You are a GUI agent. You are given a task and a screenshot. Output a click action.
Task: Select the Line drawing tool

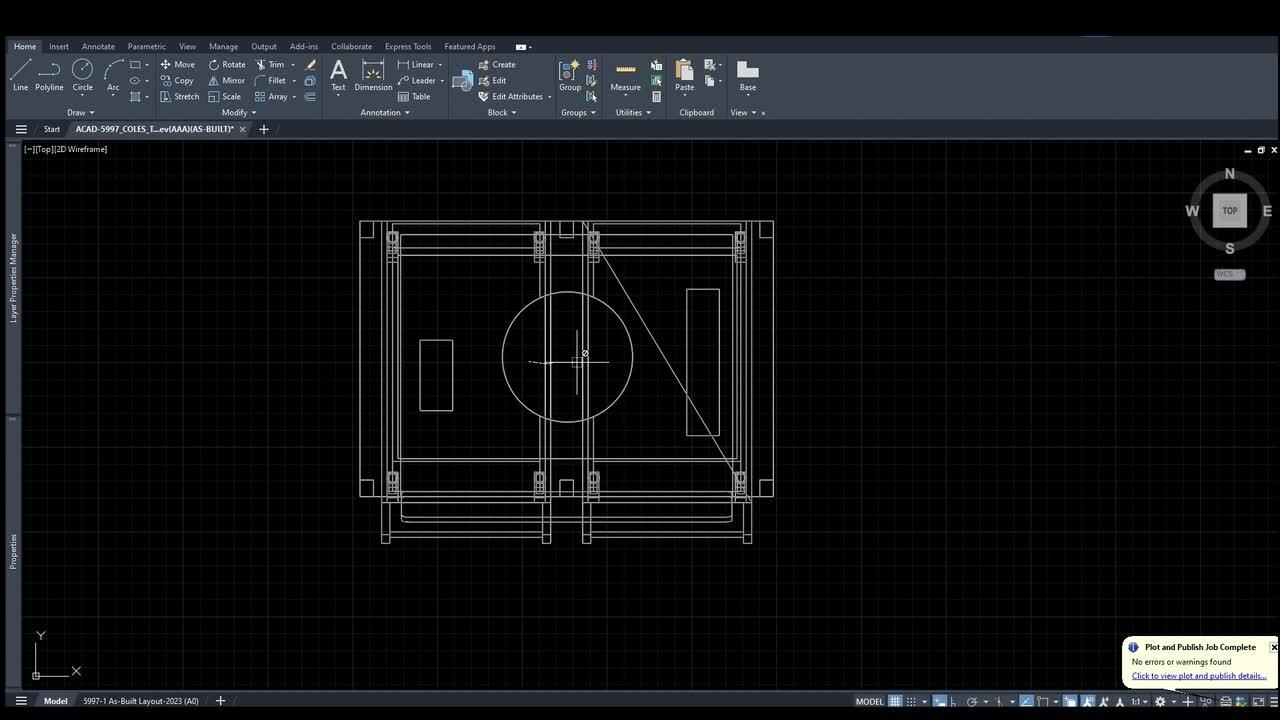pos(20,74)
